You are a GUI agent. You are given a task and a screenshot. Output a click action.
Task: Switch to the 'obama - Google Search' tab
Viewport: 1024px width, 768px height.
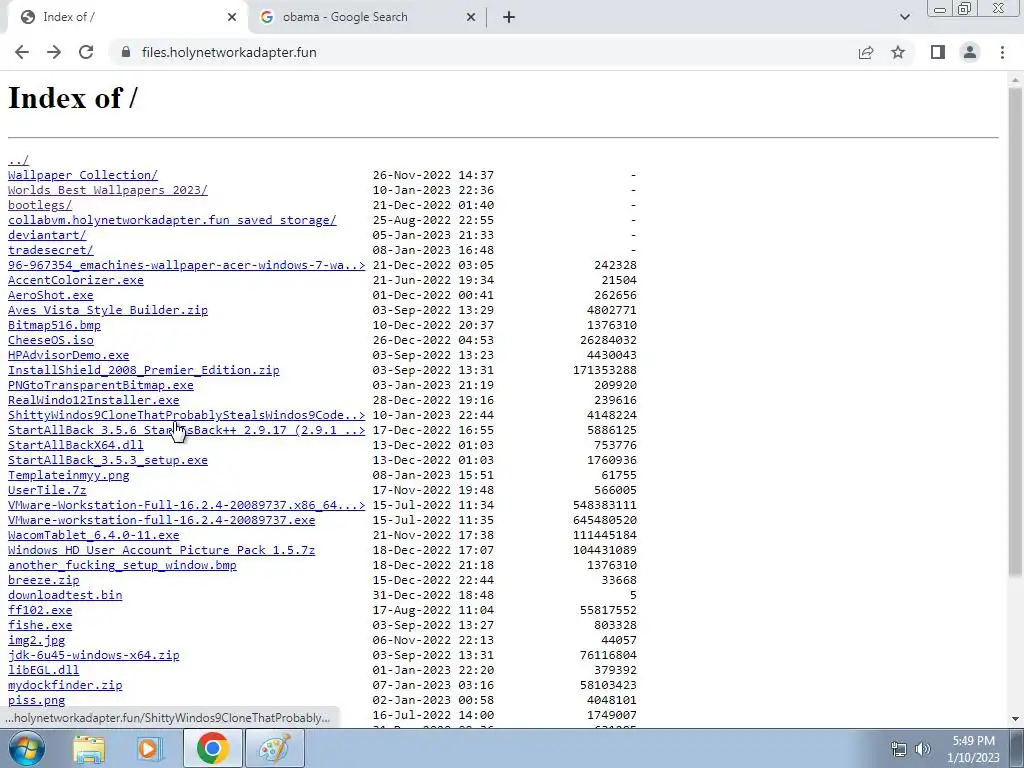[x=368, y=17]
